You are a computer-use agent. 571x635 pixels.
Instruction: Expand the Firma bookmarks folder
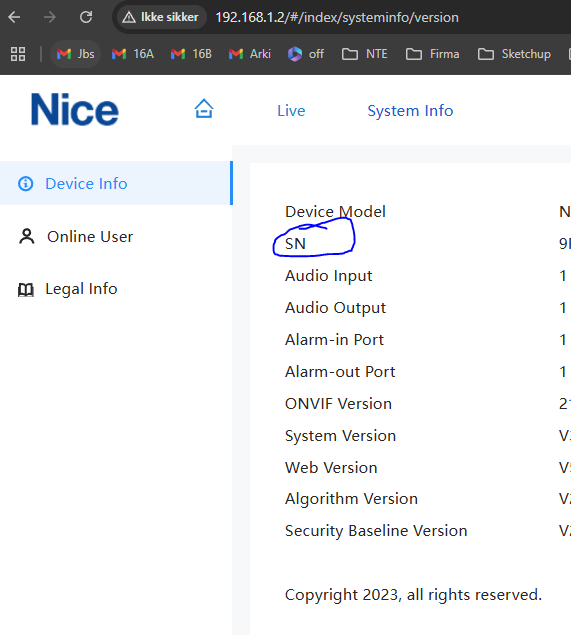click(x=433, y=54)
